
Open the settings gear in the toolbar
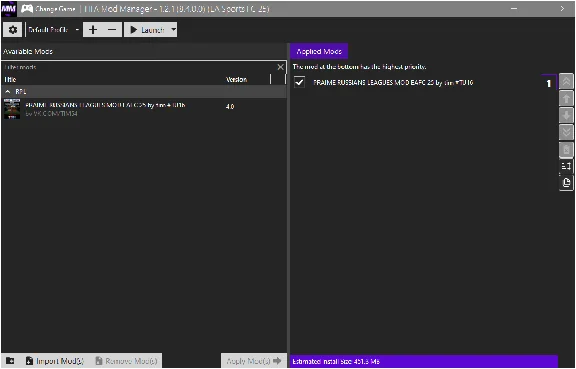click(12, 30)
